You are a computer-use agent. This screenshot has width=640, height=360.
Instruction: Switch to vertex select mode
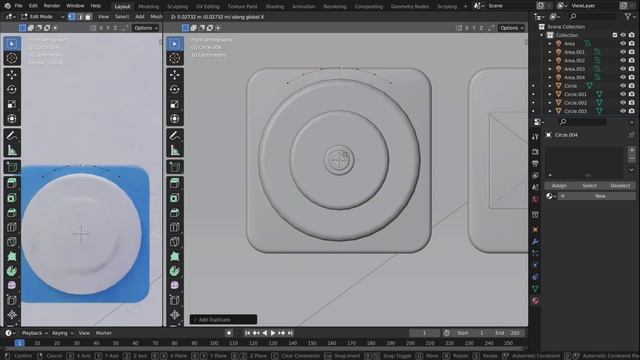coord(72,17)
